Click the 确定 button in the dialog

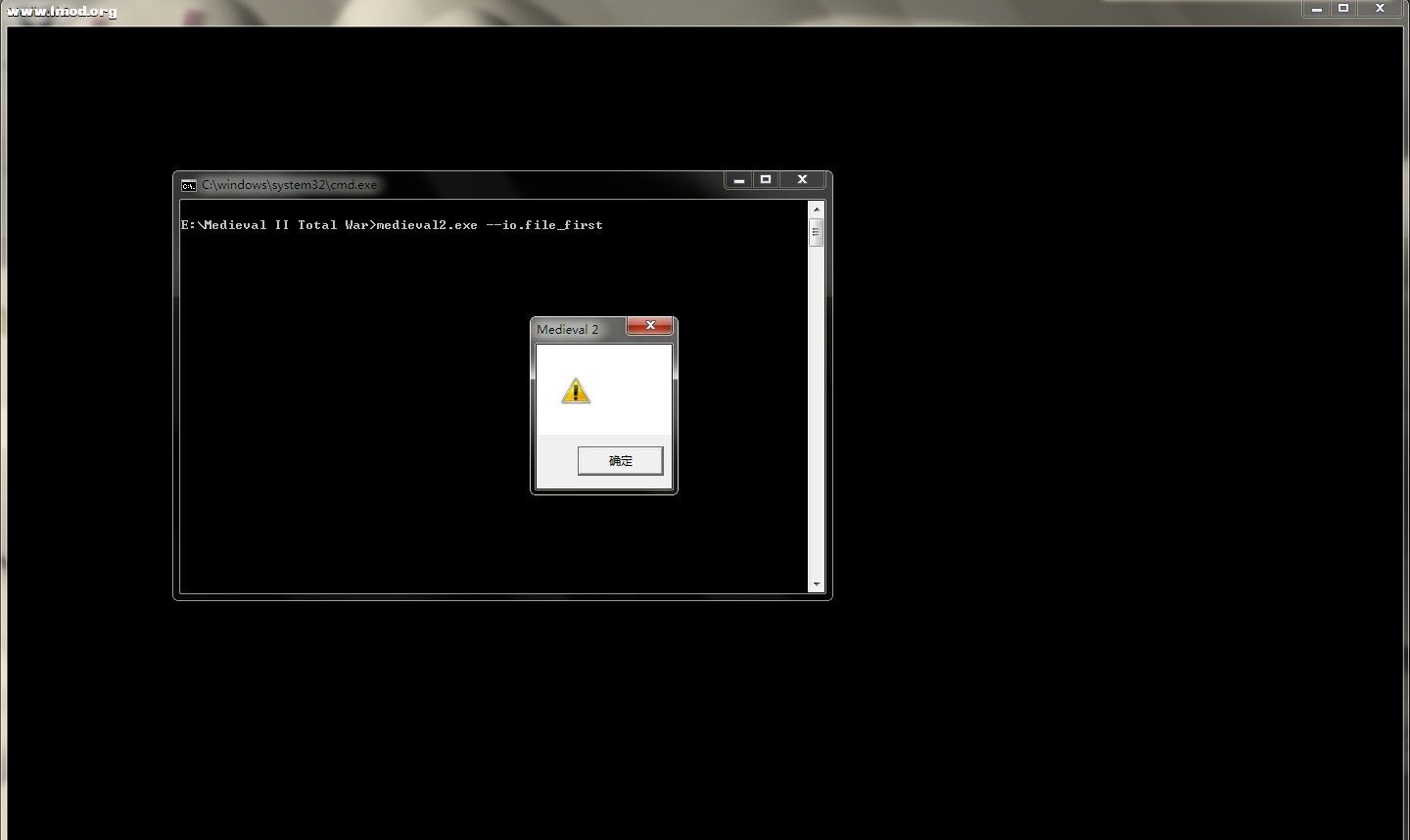pyautogui.click(x=620, y=460)
